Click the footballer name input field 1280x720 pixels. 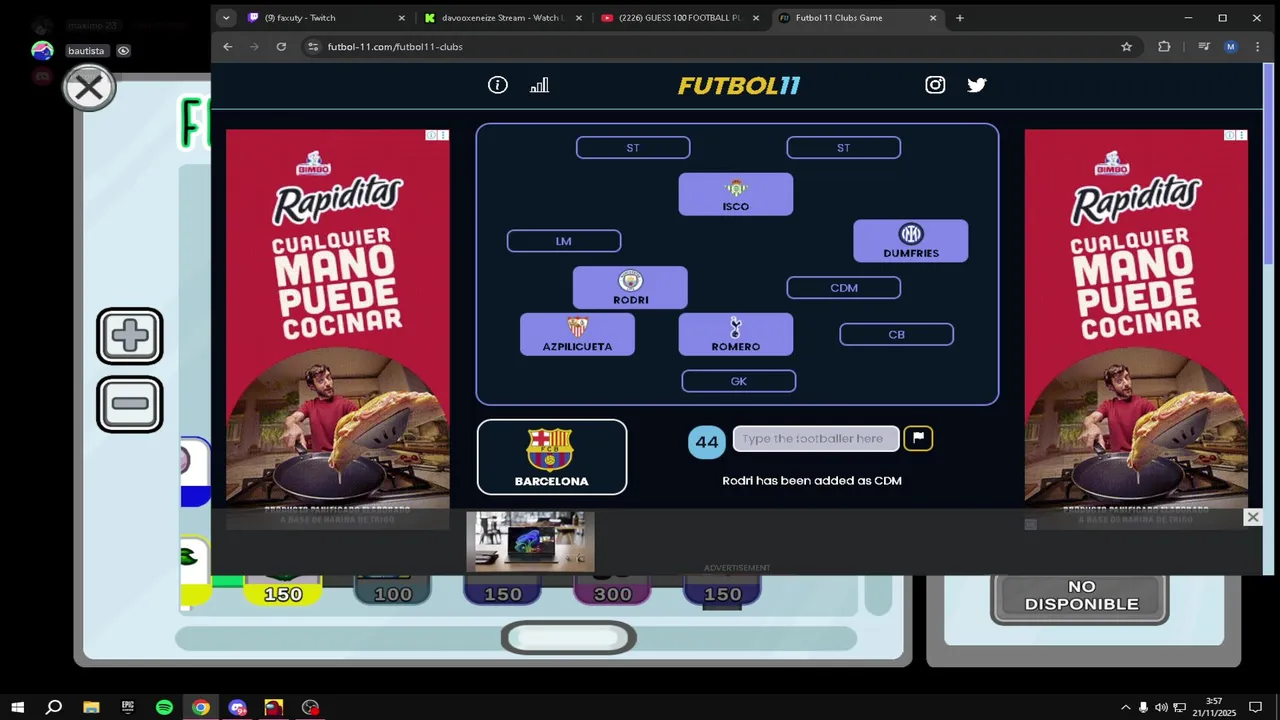tap(815, 438)
